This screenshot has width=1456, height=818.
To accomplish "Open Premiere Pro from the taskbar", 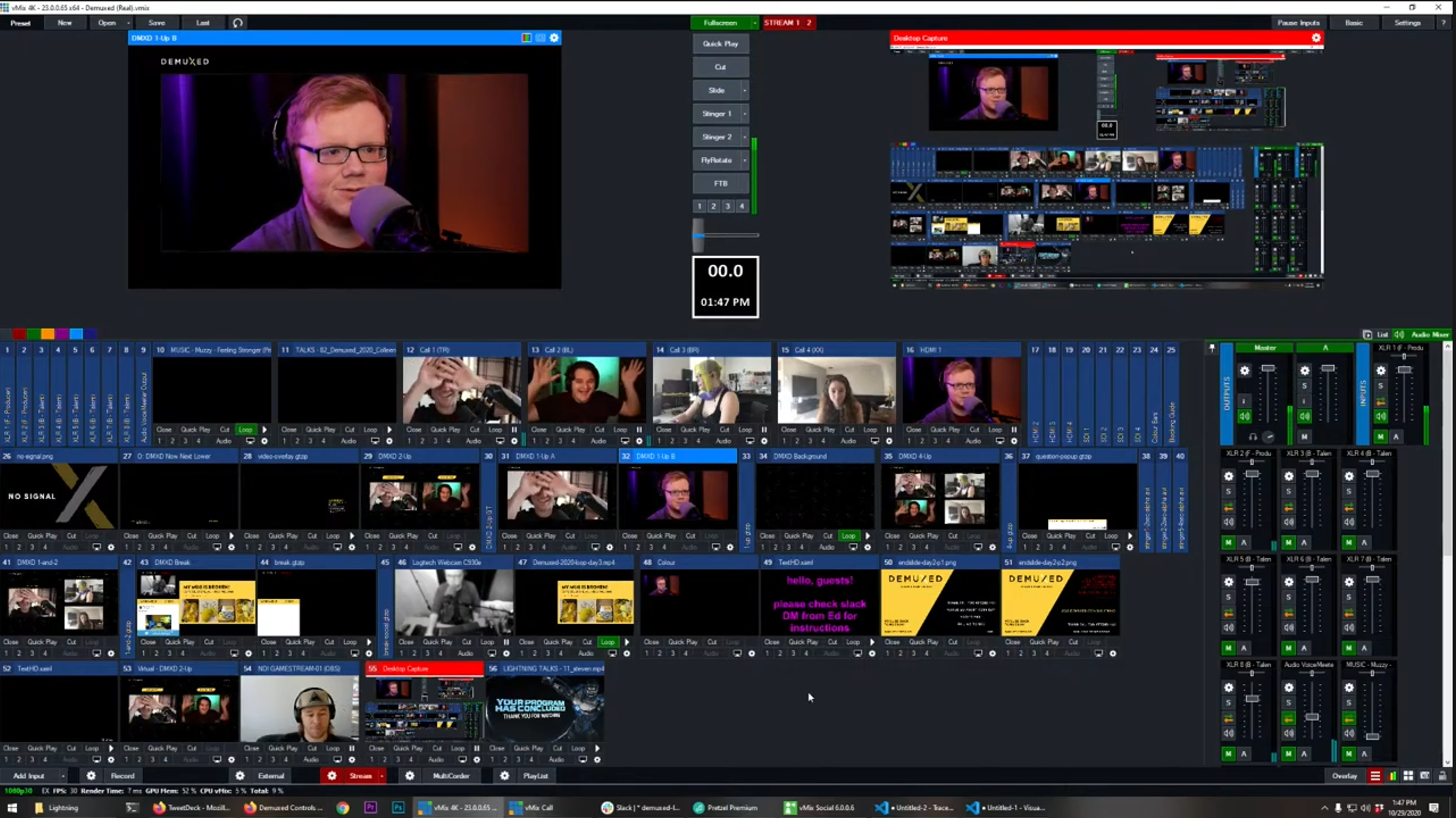I will 370,807.
